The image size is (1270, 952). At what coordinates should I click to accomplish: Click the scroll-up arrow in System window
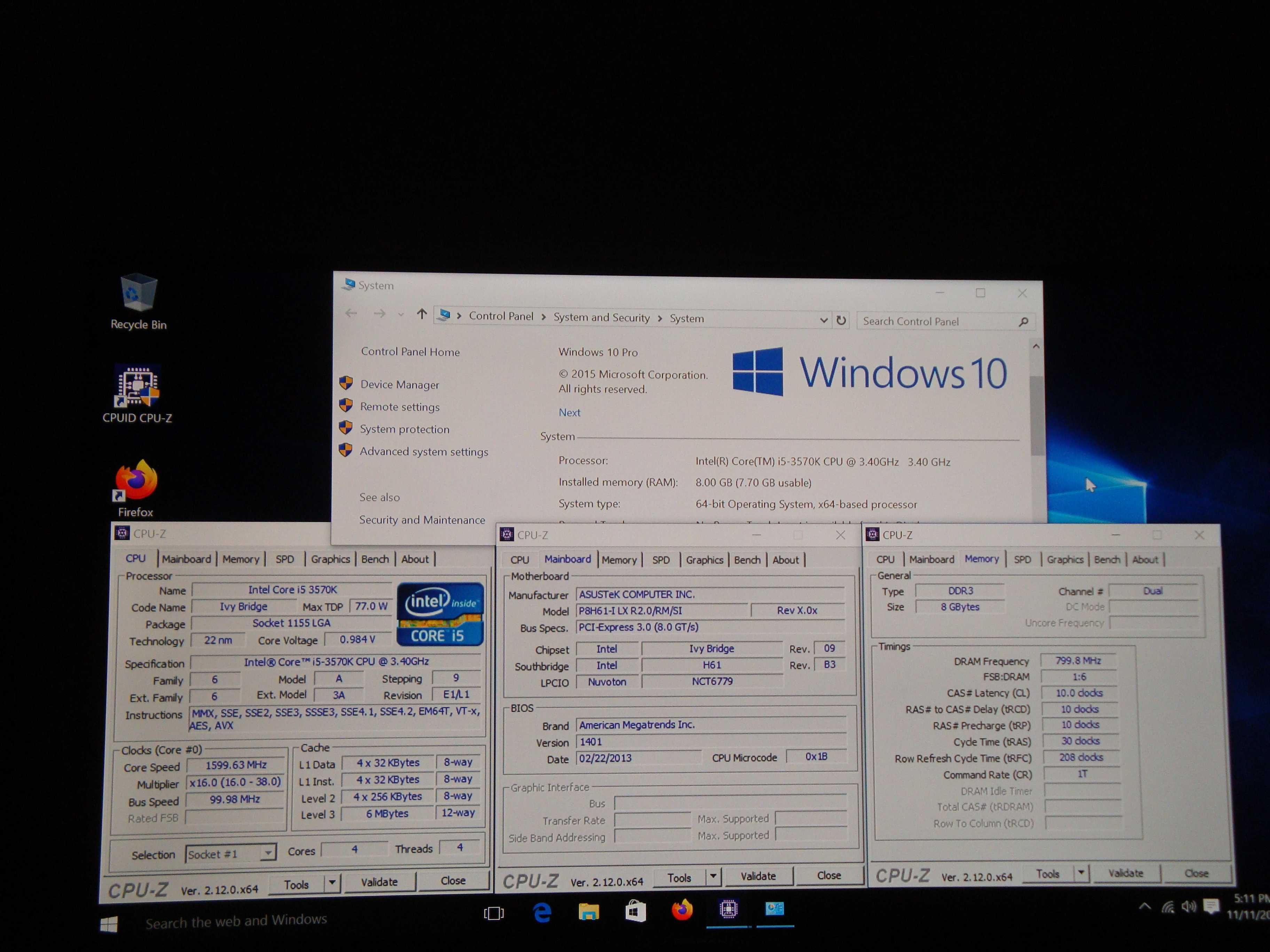1036,347
